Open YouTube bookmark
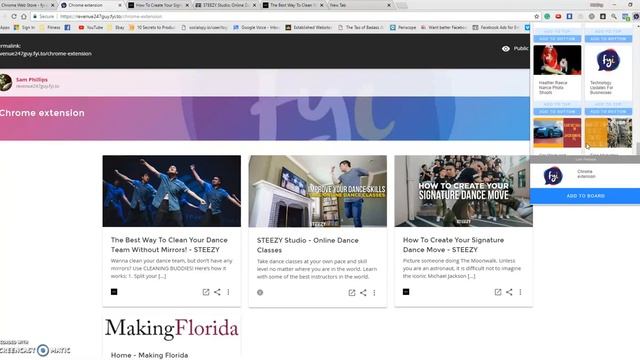Image resolution: width=640 pixels, height=360 pixels. (91, 27)
